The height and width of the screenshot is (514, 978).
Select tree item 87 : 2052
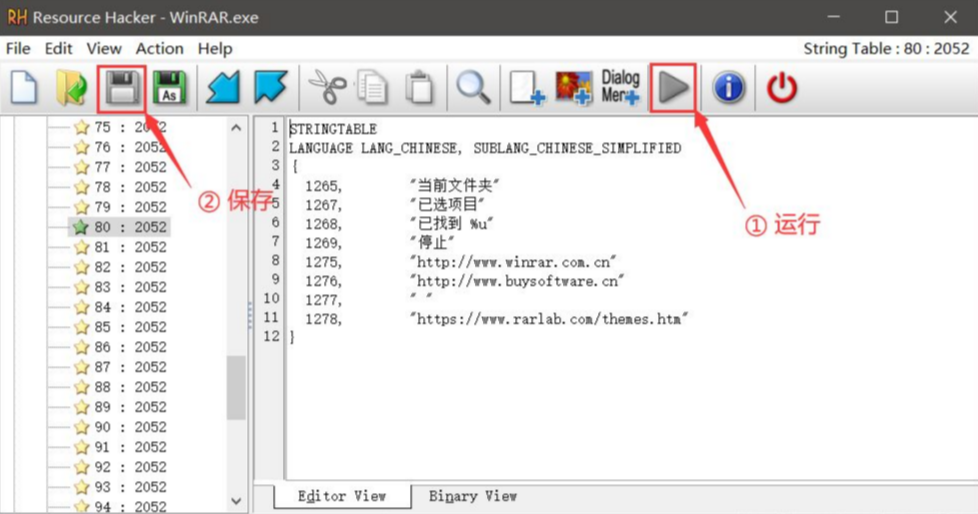pos(120,367)
